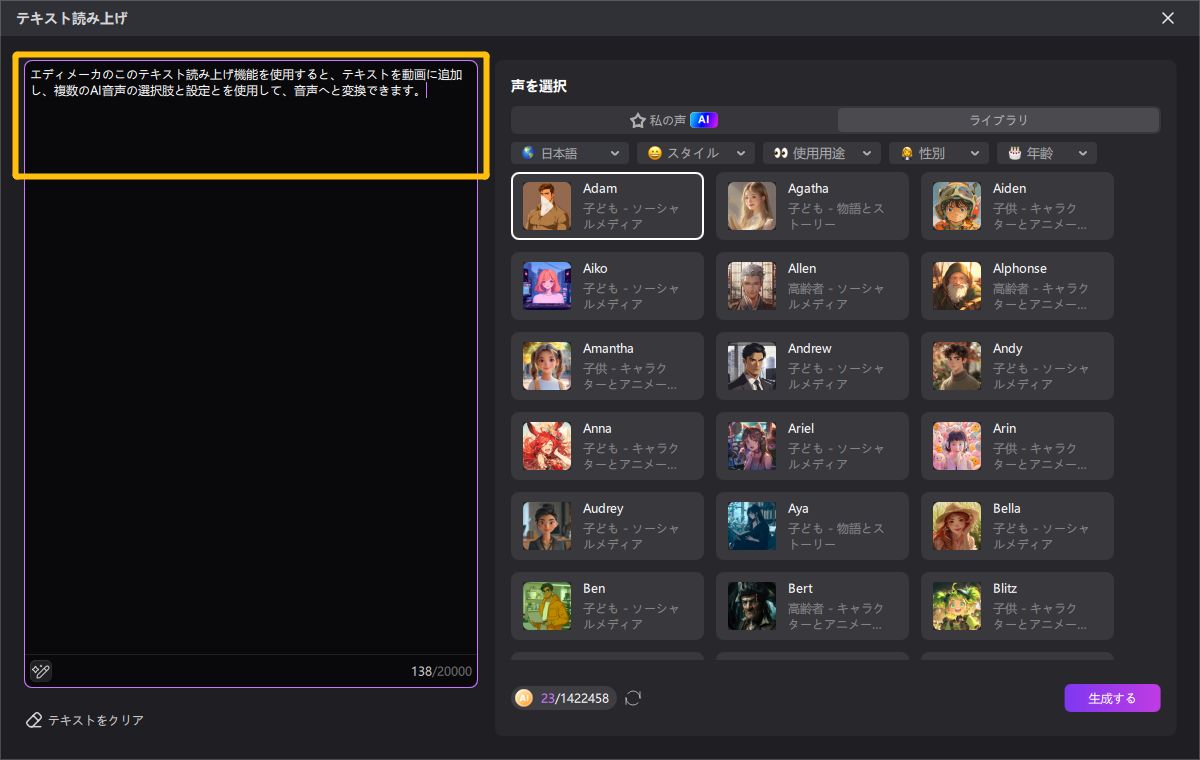The width and height of the screenshot is (1200, 760).
Task: Select the Bella voice
Action: (x=1017, y=526)
